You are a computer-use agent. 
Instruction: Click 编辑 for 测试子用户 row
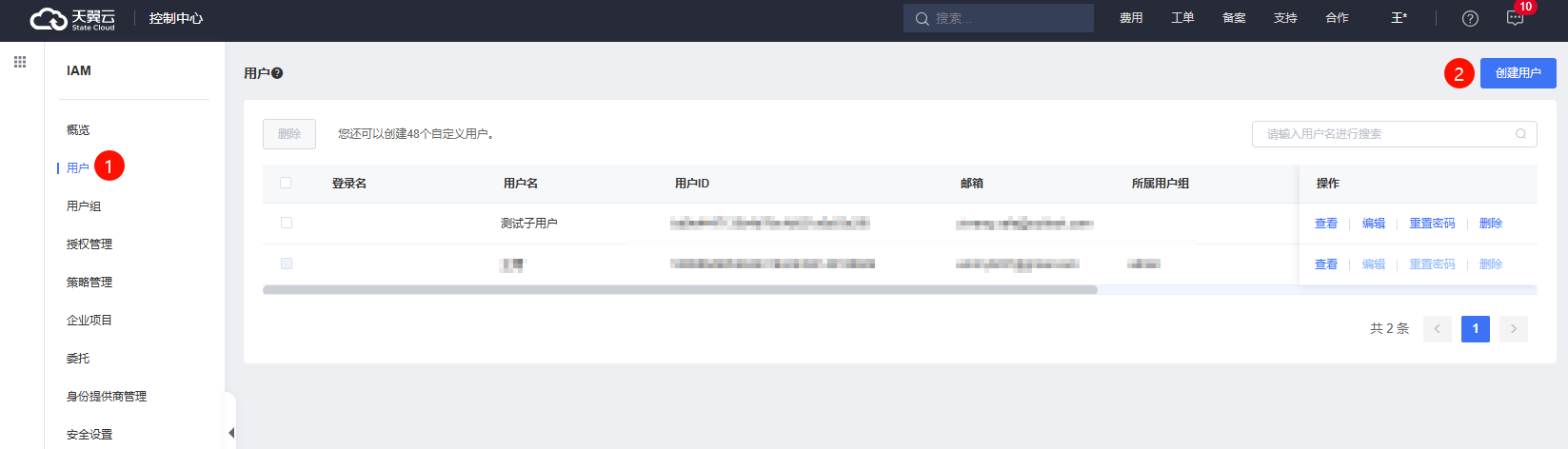click(1374, 224)
